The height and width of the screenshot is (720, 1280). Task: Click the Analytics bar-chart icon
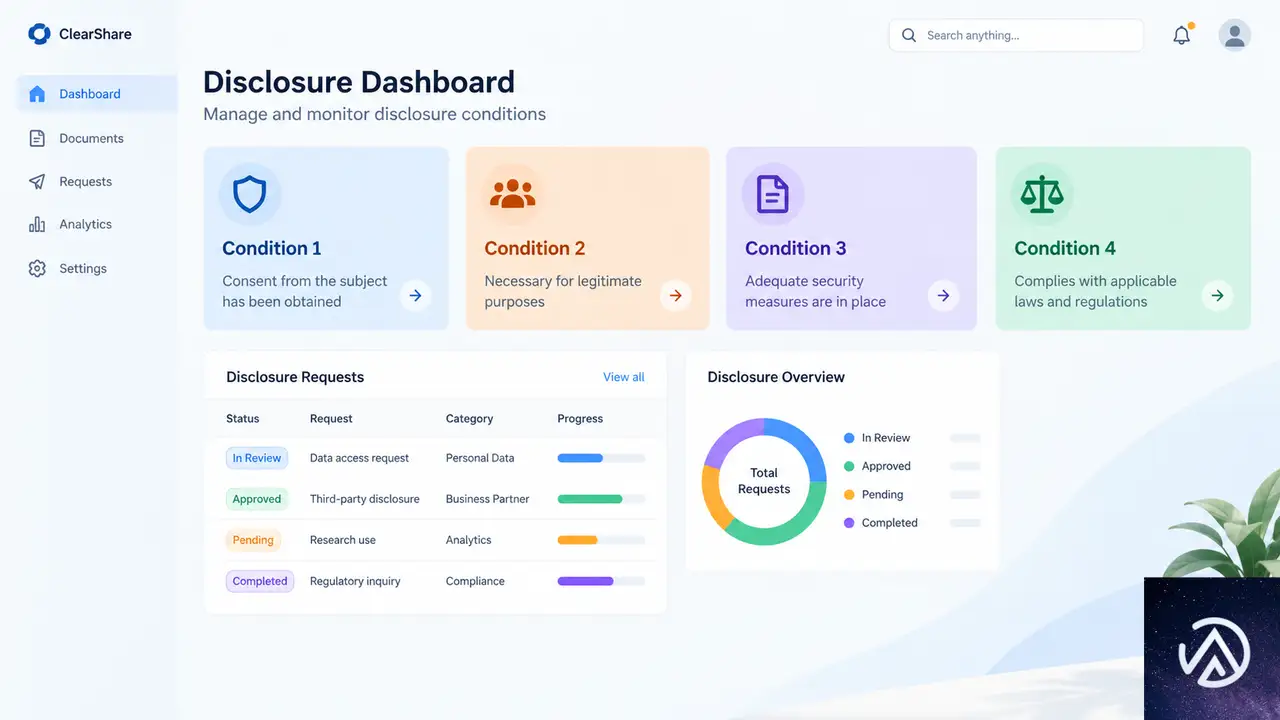click(x=37, y=225)
